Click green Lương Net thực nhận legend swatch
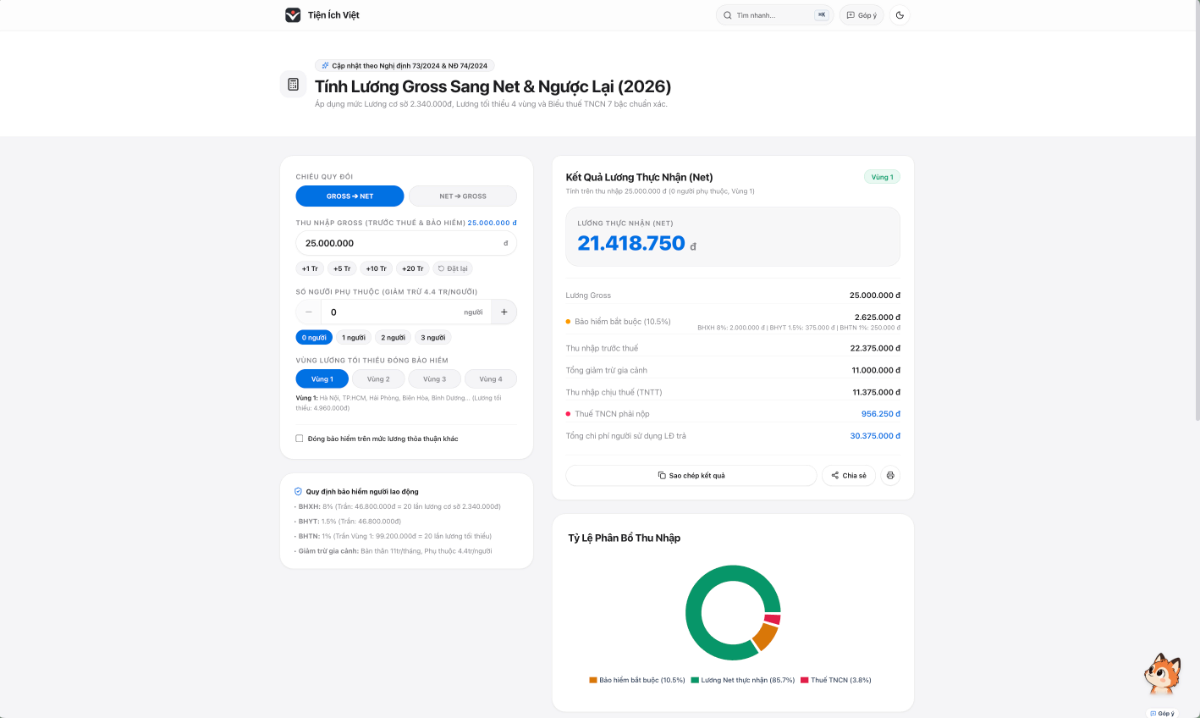This screenshot has width=1200, height=718. click(x=695, y=680)
